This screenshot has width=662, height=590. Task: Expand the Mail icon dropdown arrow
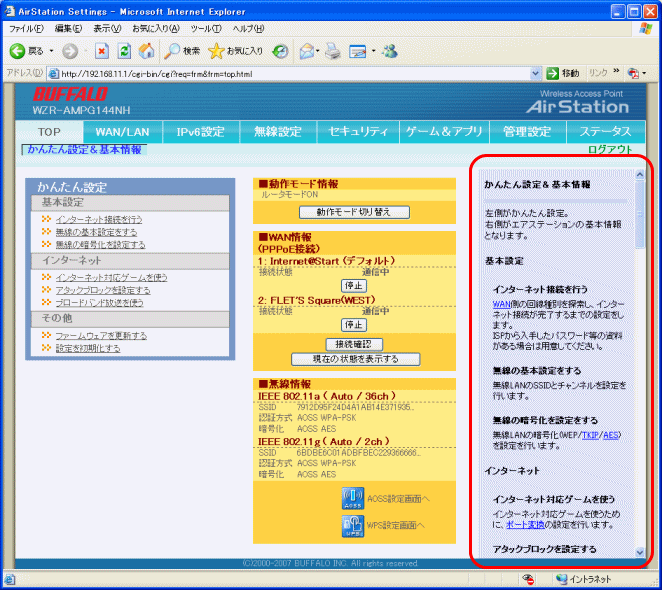click(319, 51)
